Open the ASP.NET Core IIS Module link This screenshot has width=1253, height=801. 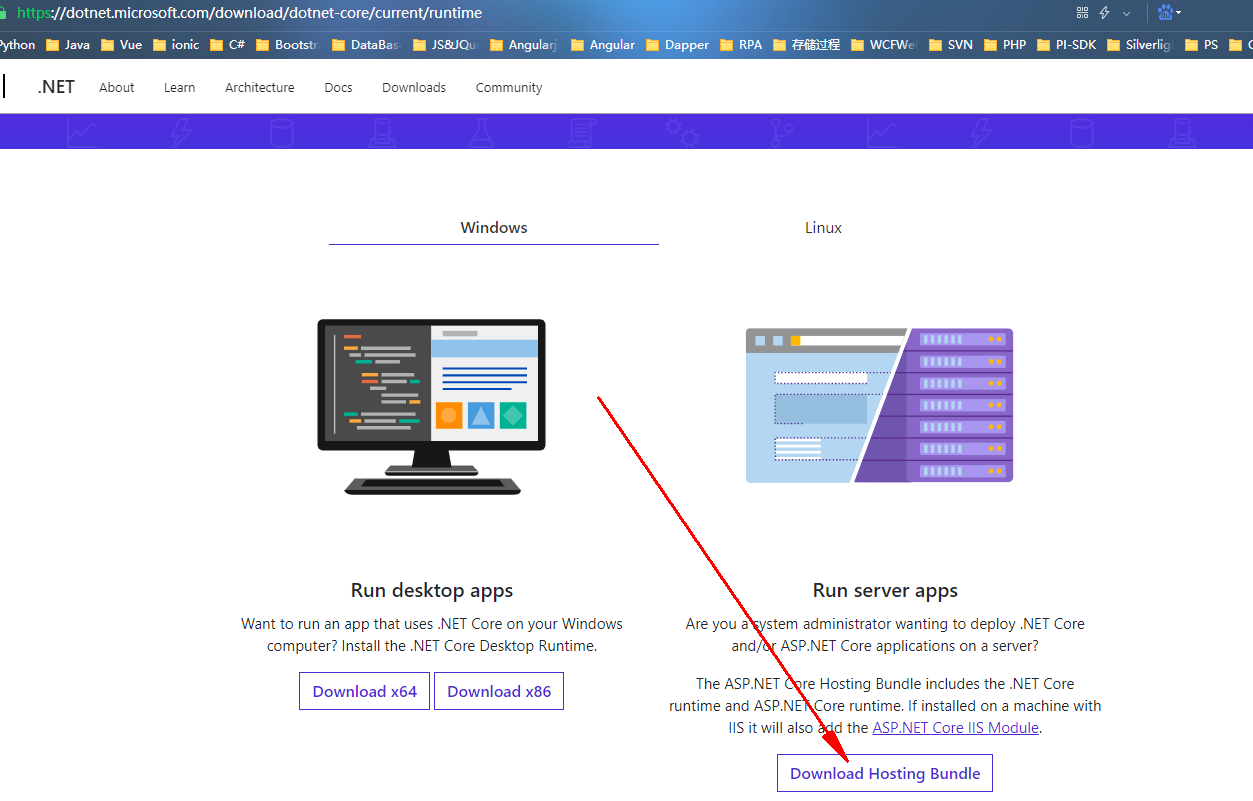point(956,728)
